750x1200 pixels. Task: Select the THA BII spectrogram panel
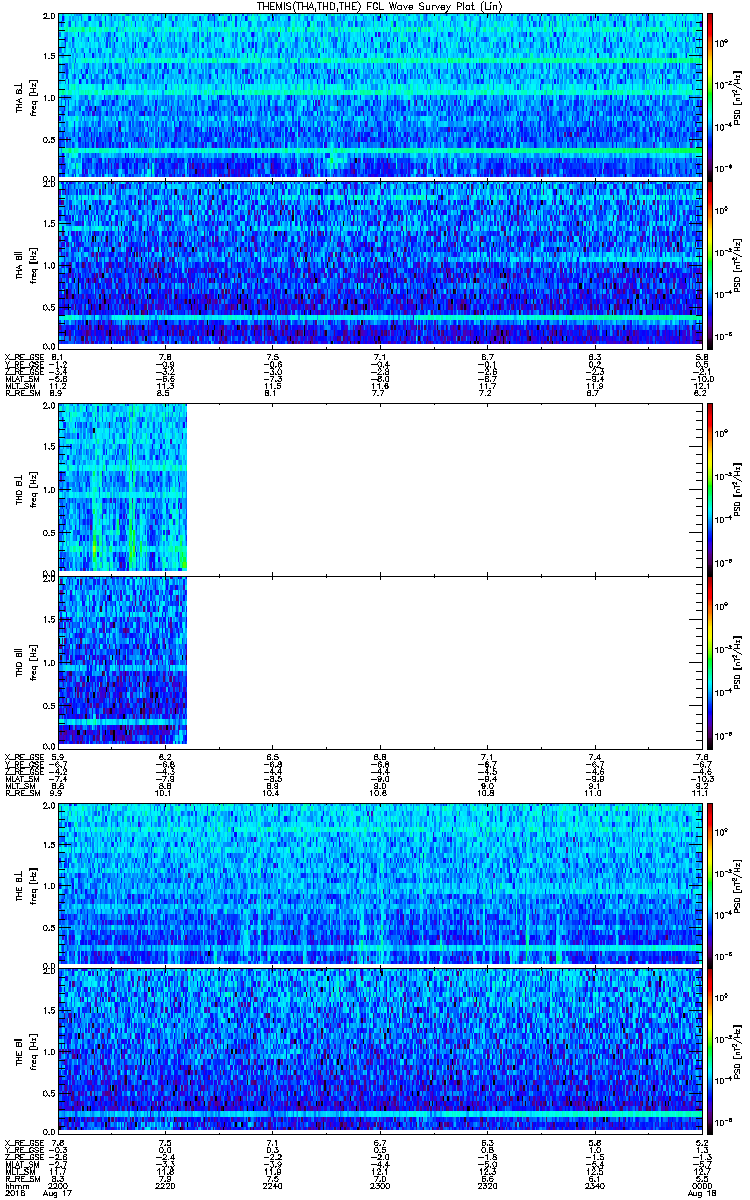(x=379, y=263)
